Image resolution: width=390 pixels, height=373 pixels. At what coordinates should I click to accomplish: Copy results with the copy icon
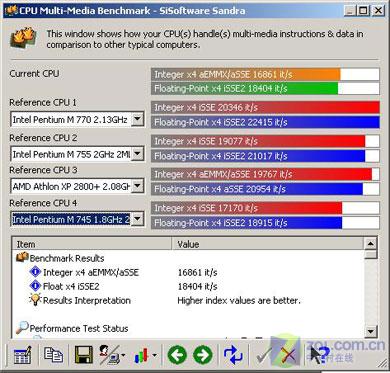pos(53,355)
